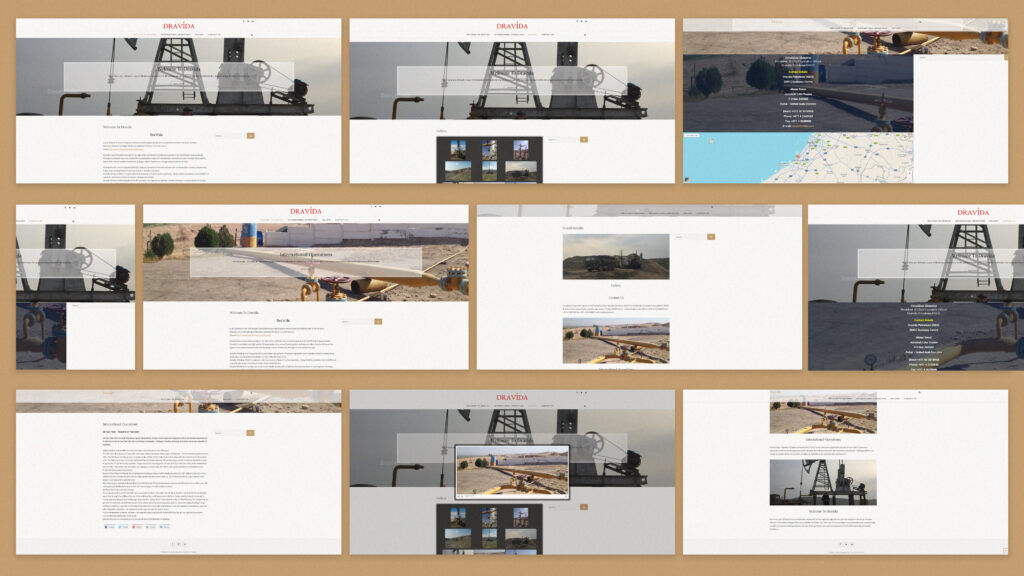Click the enlarged lightbox photo in the bottom-middle page

[x=511, y=470]
